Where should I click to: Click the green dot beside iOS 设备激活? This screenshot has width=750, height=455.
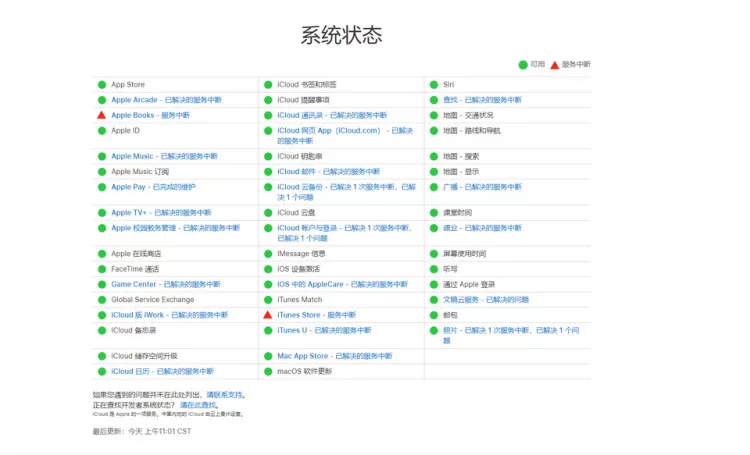tap(268, 269)
